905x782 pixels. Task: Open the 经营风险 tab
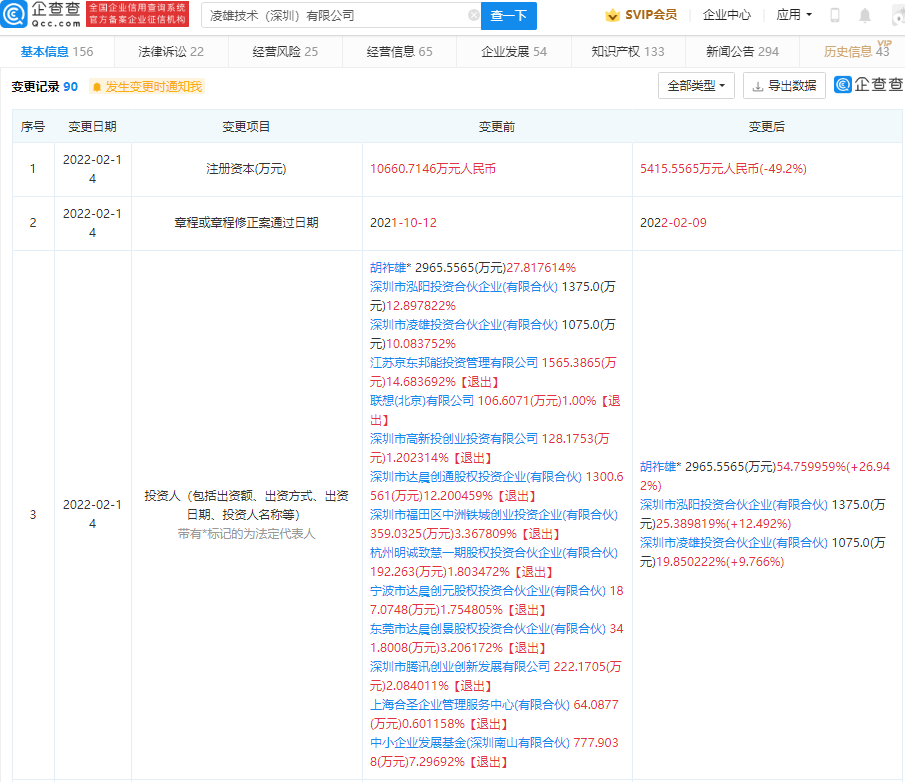[285, 52]
